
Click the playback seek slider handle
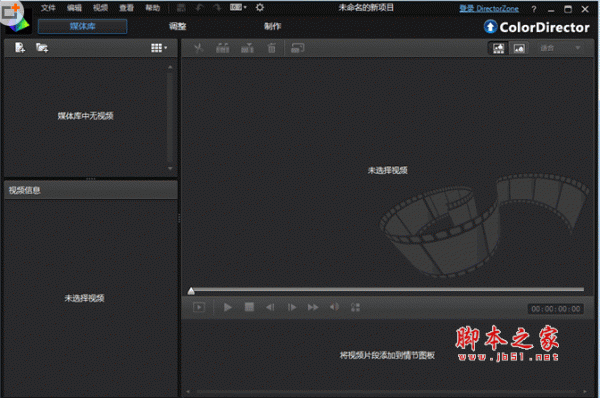coord(191,291)
